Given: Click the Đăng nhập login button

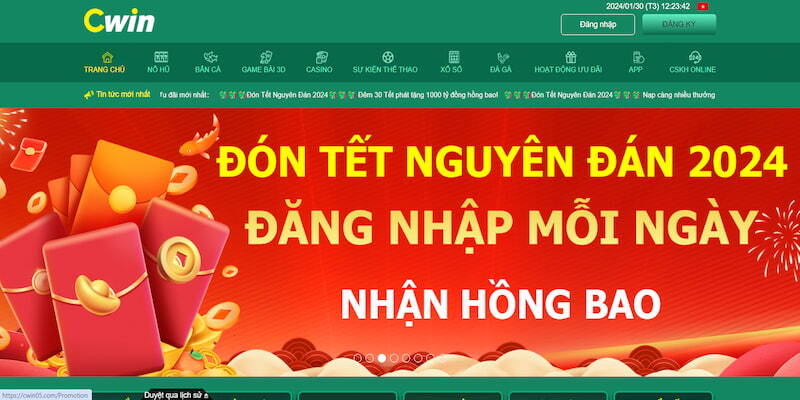Looking at the screenshot, I should (x=598, y=24).
